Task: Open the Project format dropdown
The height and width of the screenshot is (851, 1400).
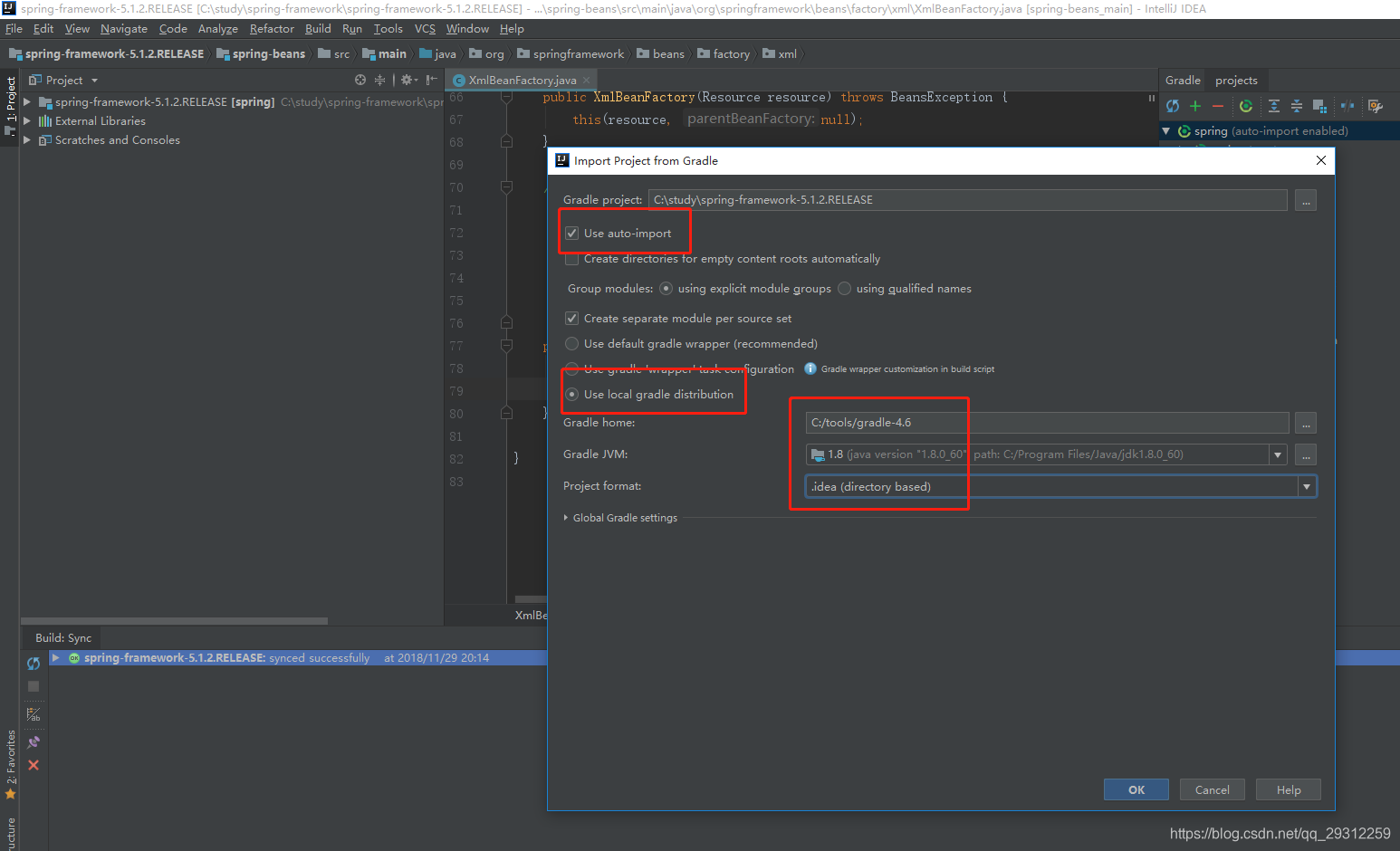Action: pos(1306,486)
